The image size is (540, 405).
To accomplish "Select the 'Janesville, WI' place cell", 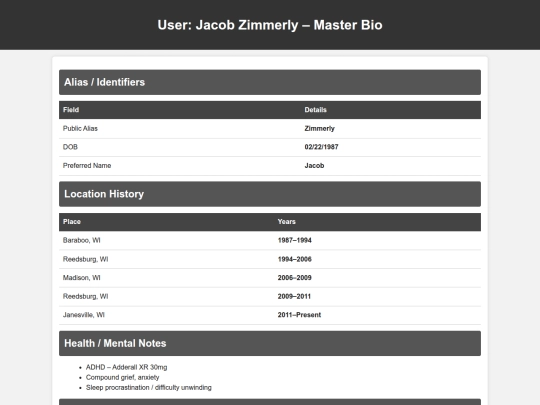I will pos(84,315).
